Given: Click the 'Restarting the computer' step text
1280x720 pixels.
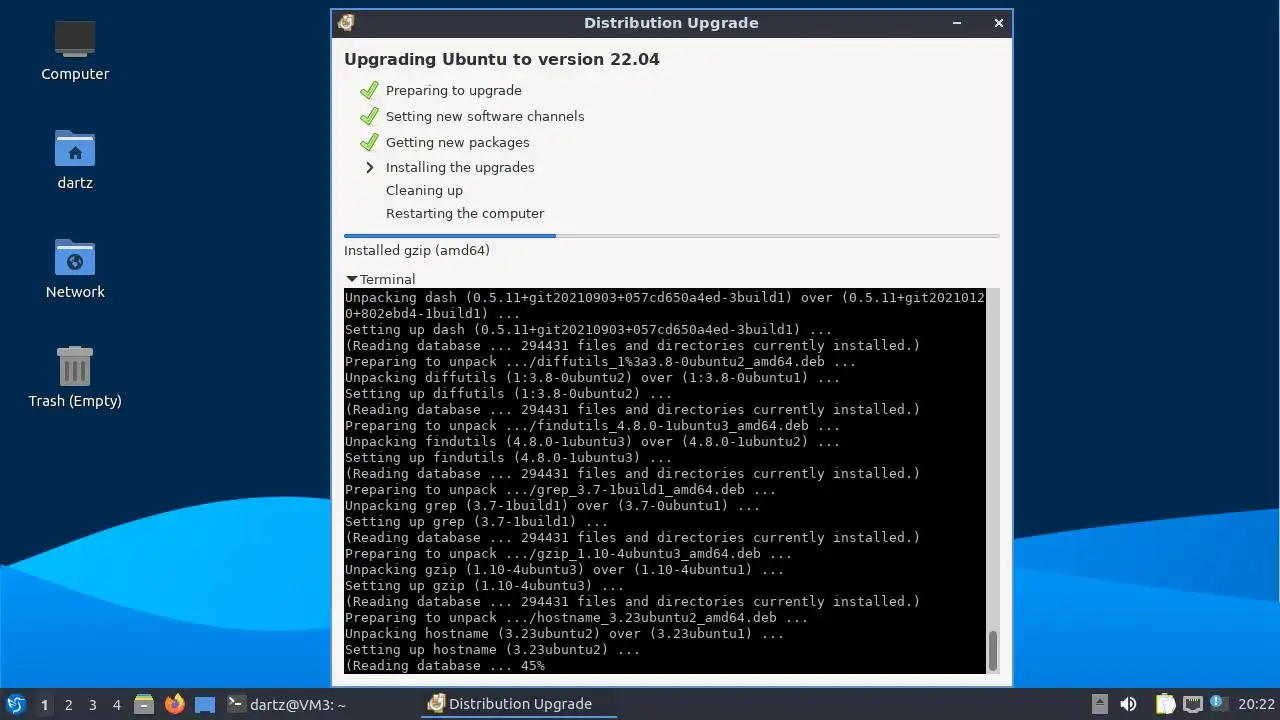Looking at the screenshot, I should tap(465, 213).
